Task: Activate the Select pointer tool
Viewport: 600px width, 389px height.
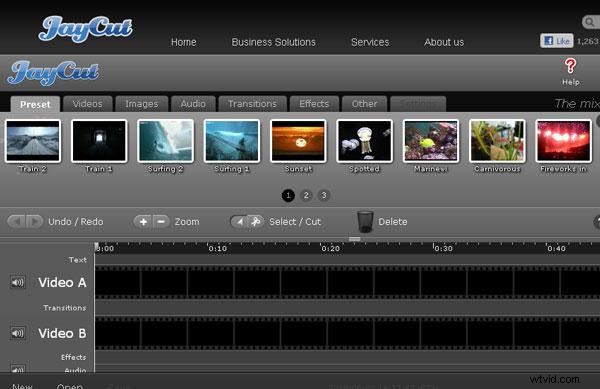Action: (x=239, y=221)
